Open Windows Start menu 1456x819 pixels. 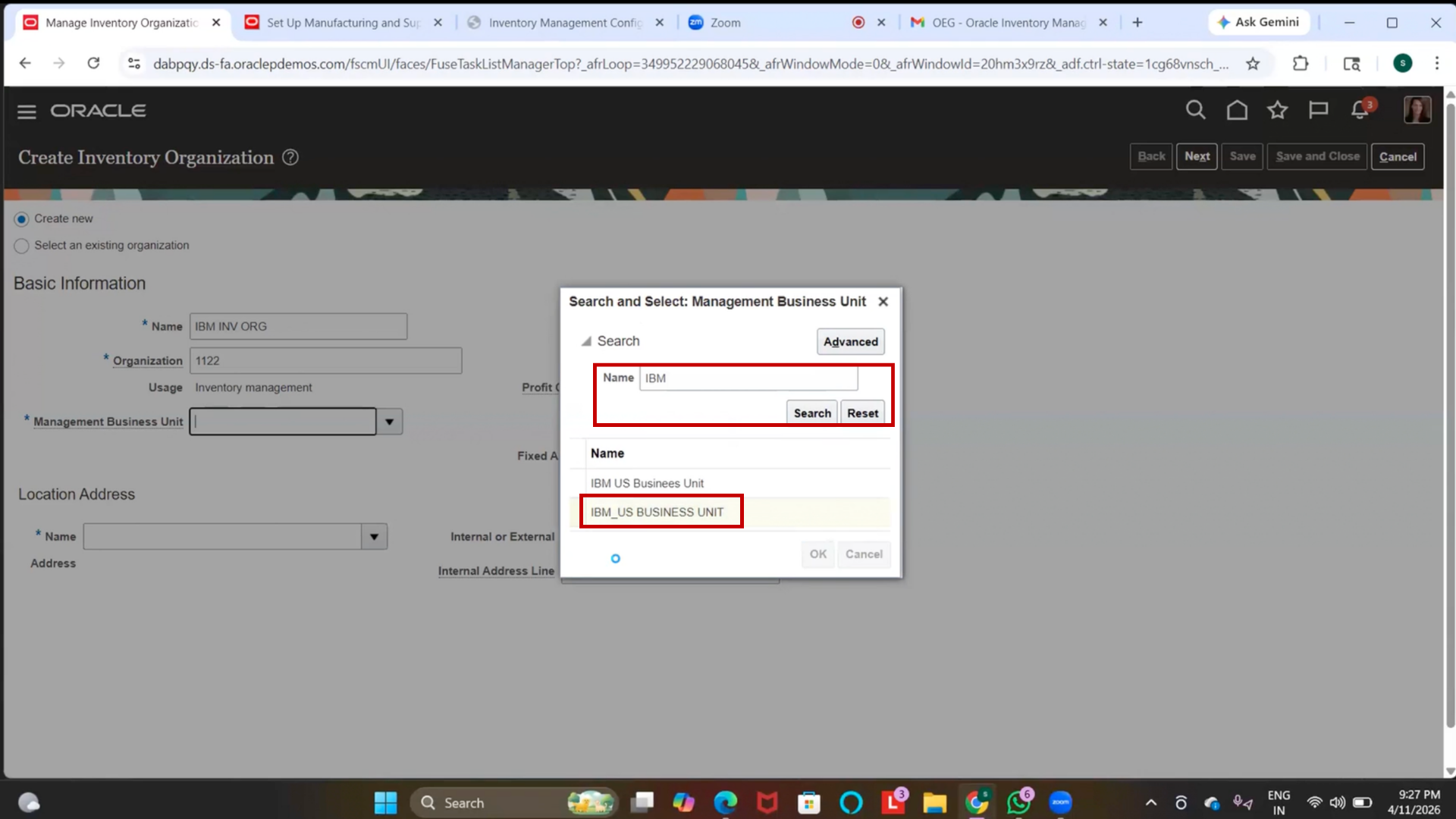coord(385,802)
